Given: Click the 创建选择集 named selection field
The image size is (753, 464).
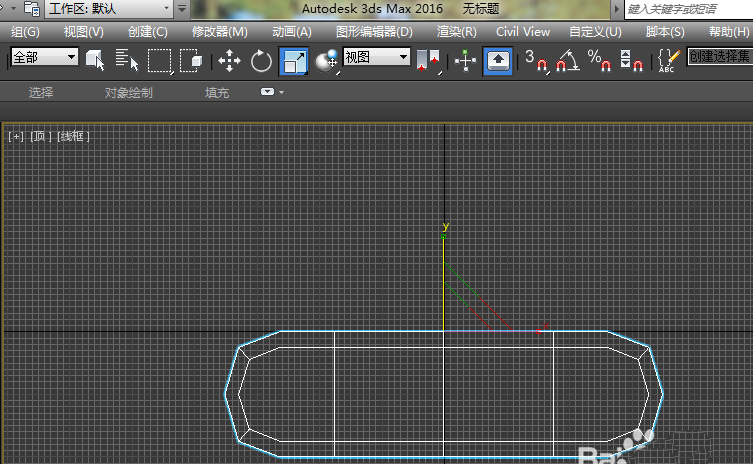Looking at the screenshot, I should pyautogui.click(x=719, y=58).
